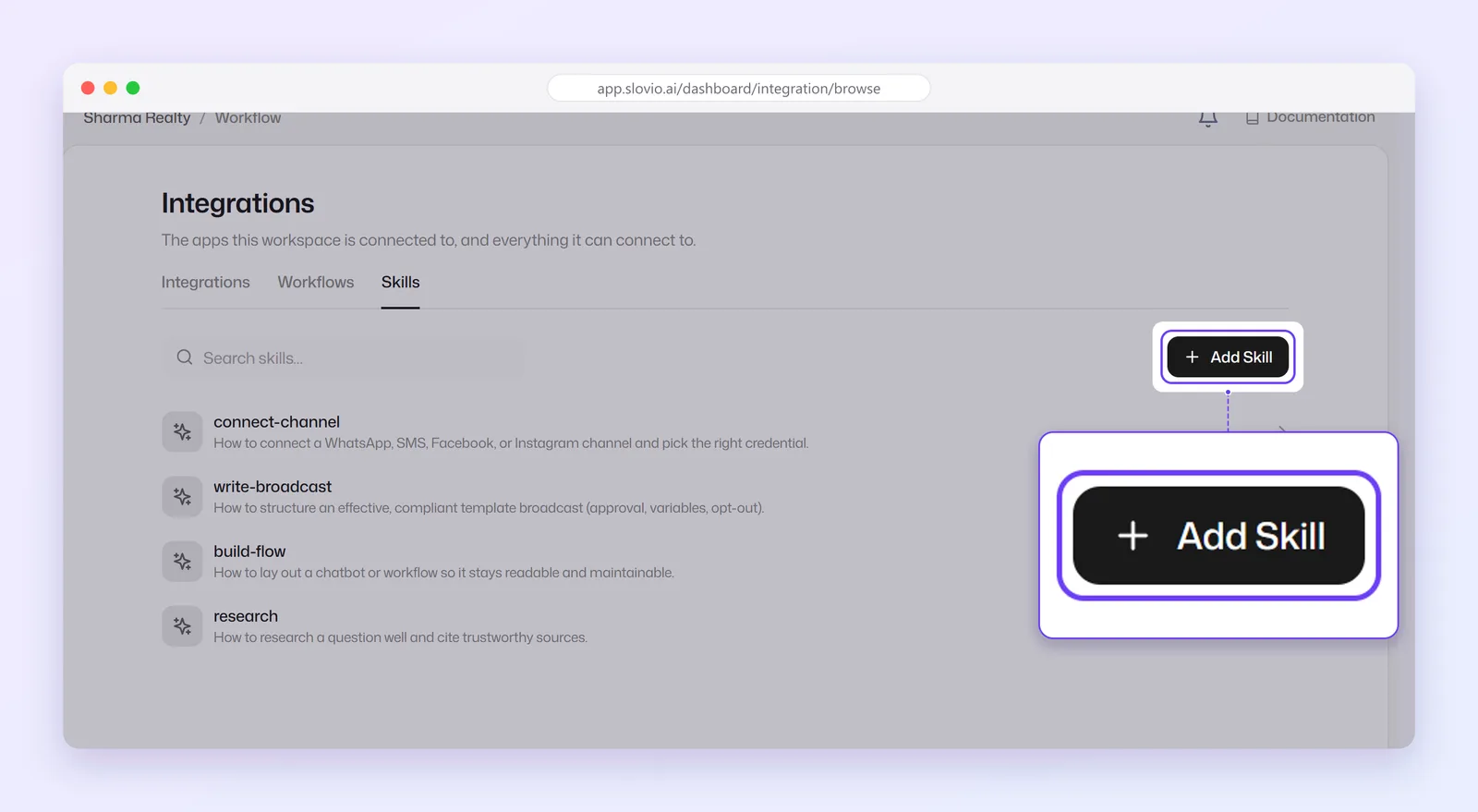Viewport: 1478px width, 812px height.
Task: Click the magnifier icon in skills search
Action: [185, 358]
